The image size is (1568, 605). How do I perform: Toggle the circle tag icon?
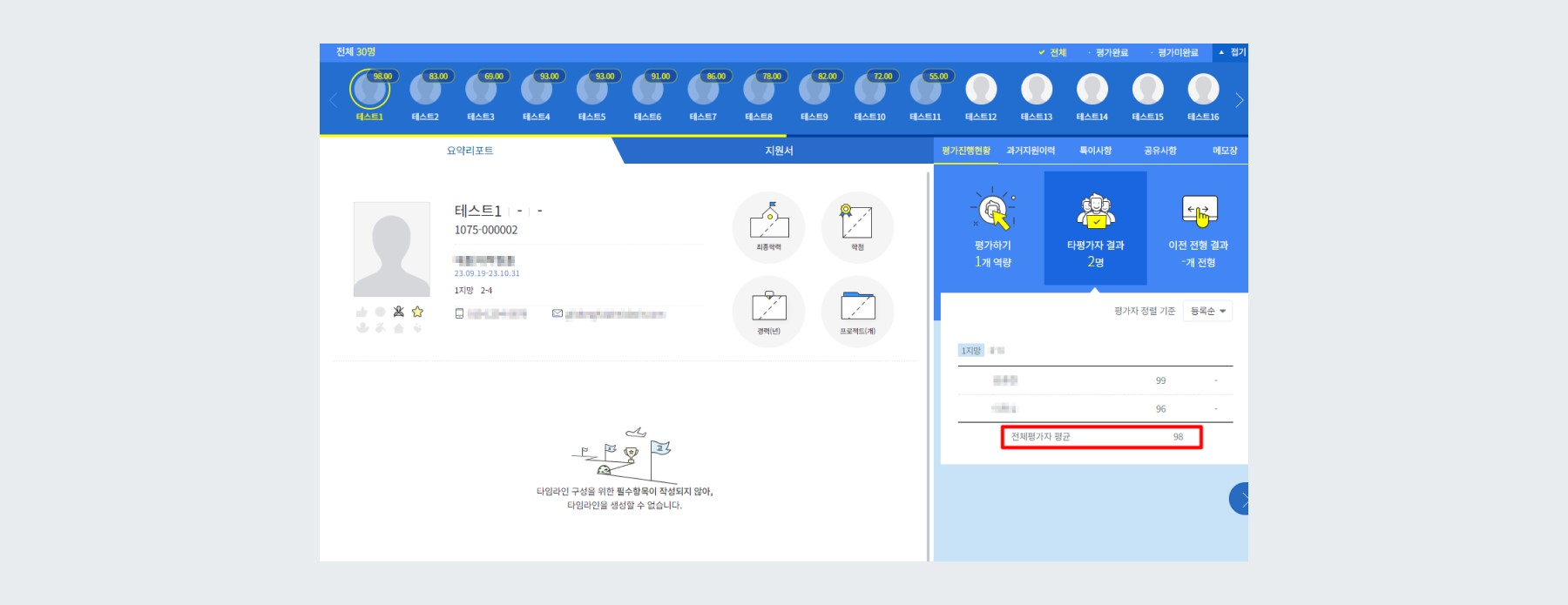(380, 312)
